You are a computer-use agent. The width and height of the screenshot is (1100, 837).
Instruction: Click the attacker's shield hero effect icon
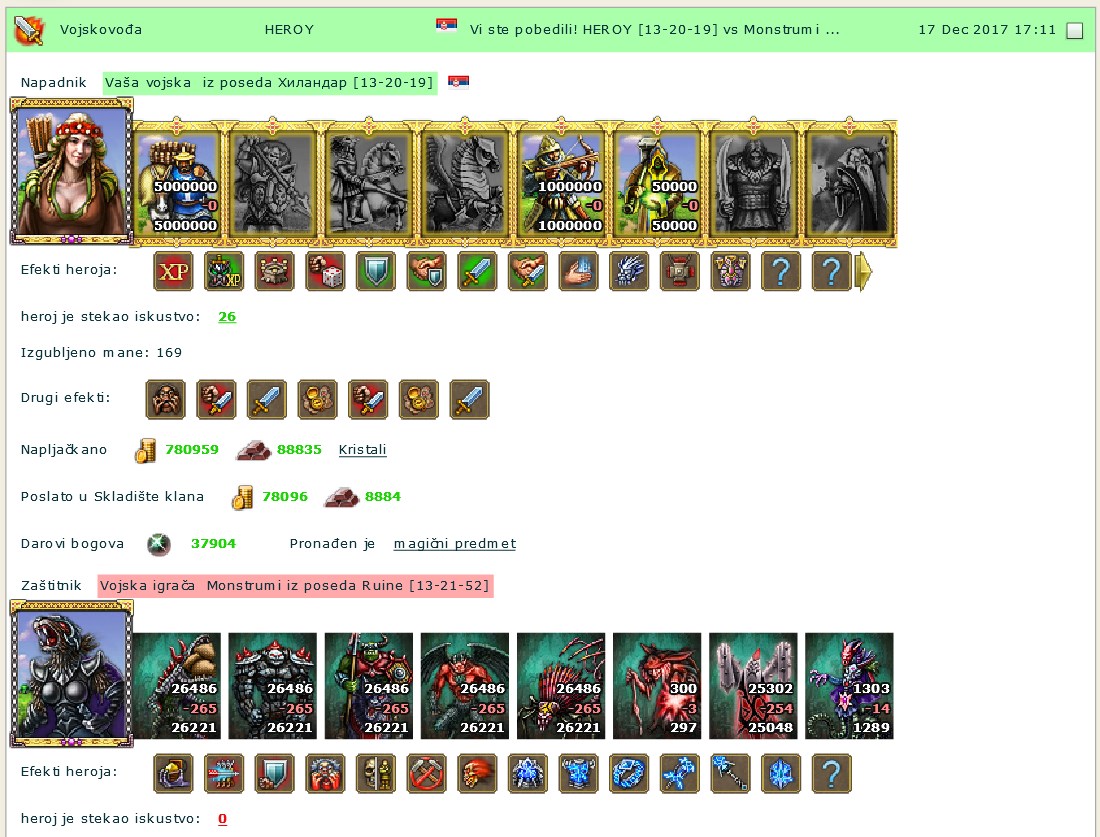(375, 271)
